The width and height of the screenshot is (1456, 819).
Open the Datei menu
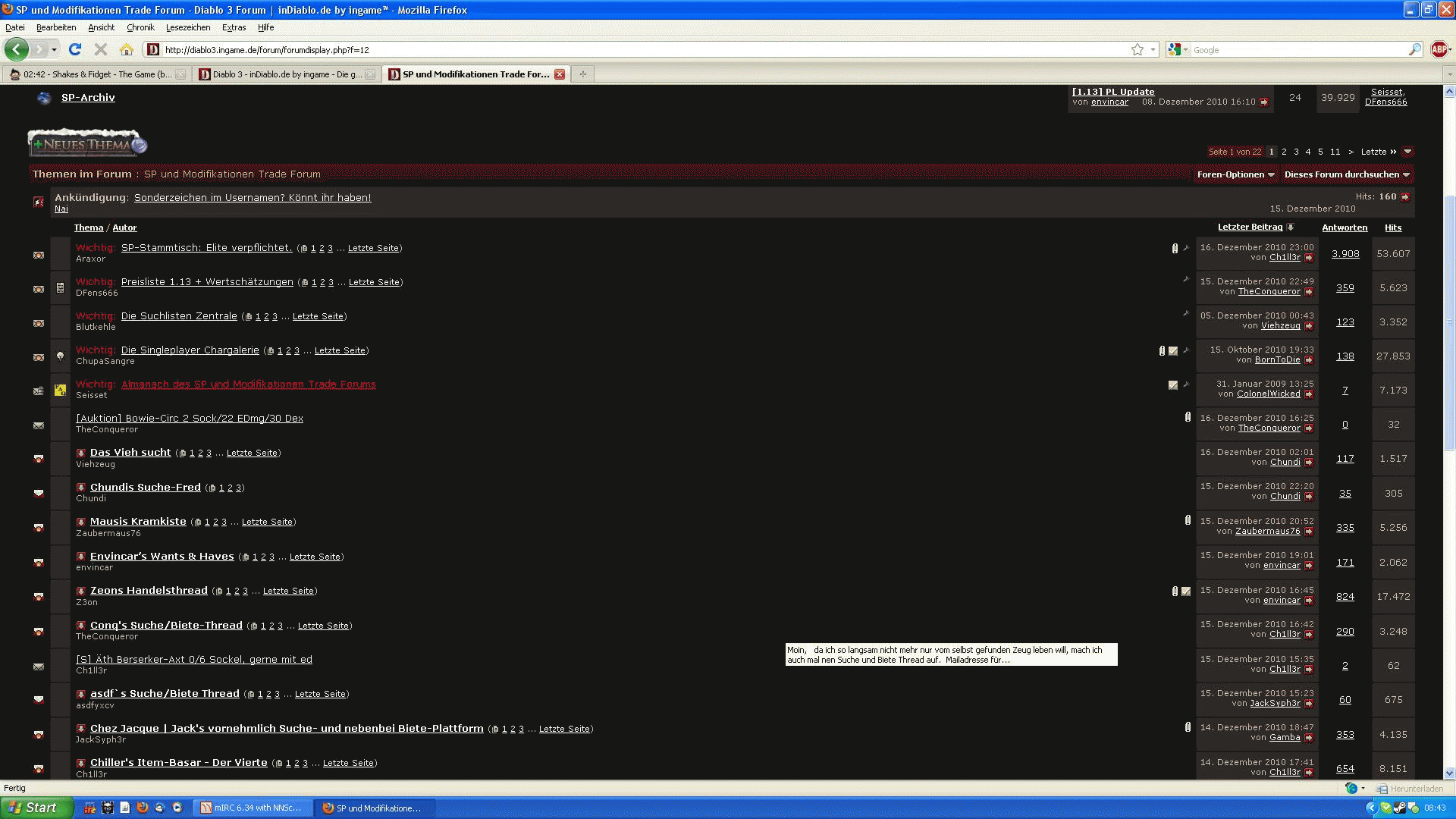(15, 27)
